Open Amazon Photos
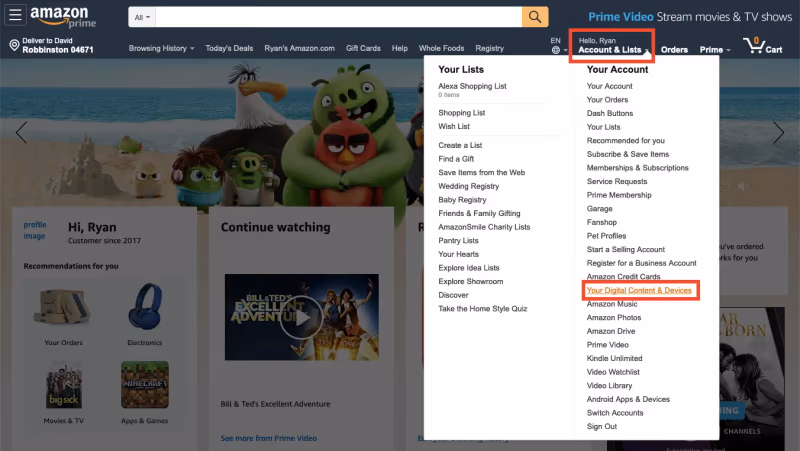 point(614,317)
